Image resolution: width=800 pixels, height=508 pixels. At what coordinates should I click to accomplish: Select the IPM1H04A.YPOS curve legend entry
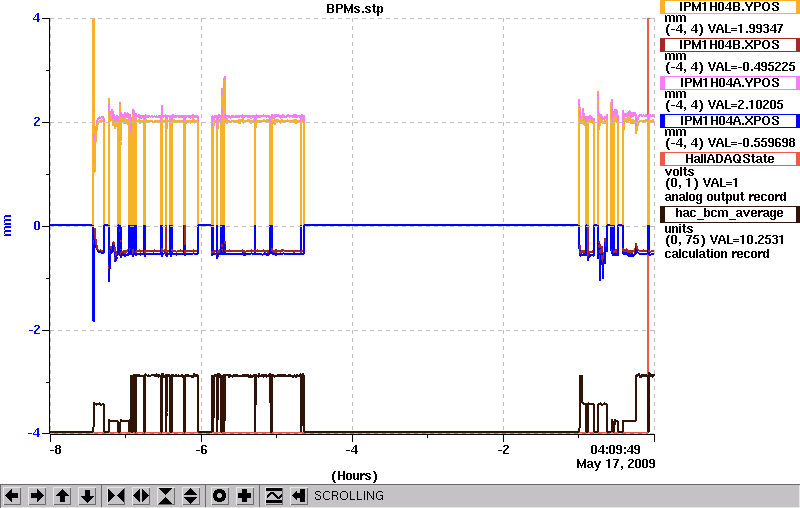tap(730, 83)
